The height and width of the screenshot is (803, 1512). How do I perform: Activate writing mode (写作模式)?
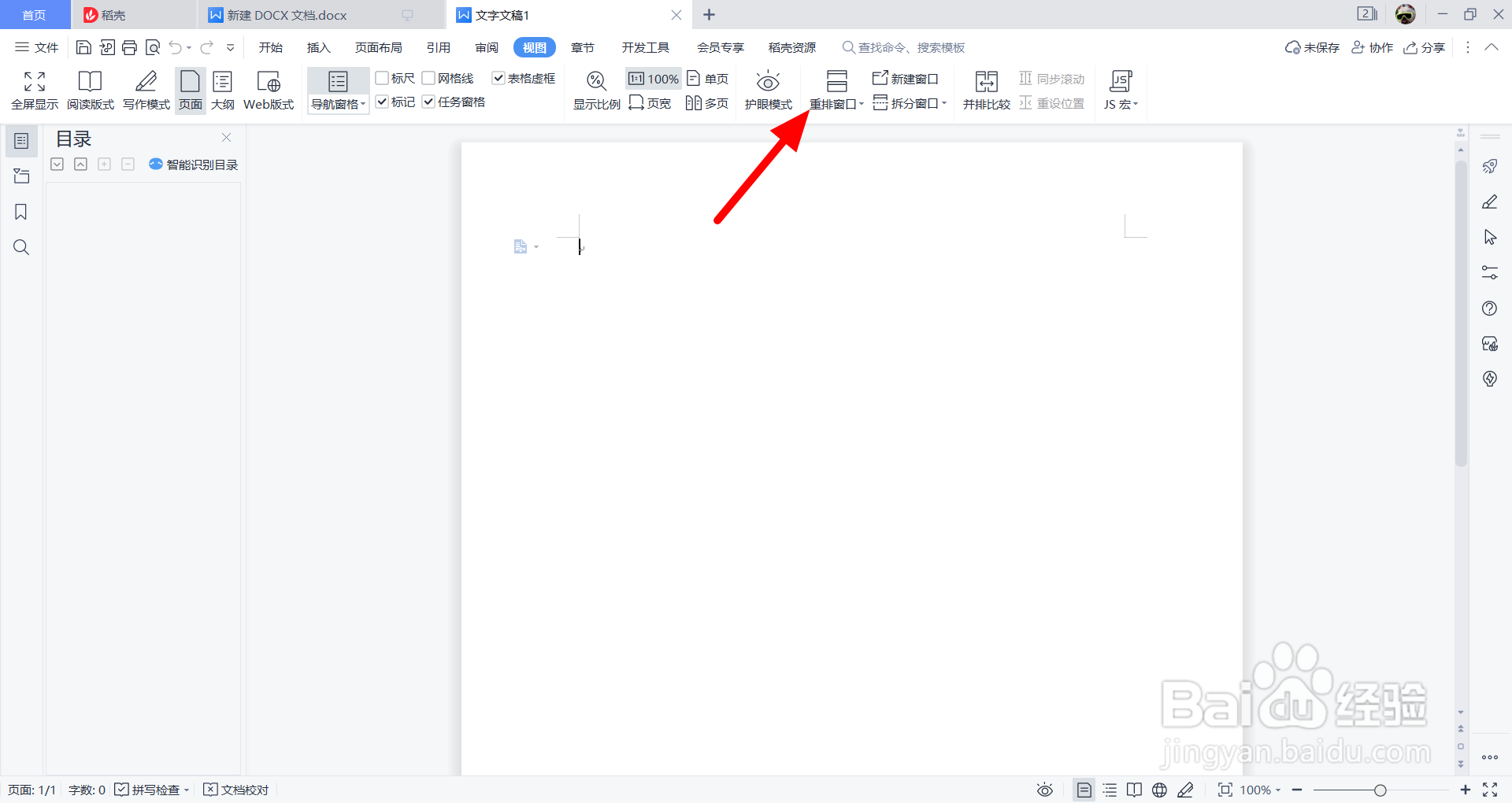coord(146,91)
